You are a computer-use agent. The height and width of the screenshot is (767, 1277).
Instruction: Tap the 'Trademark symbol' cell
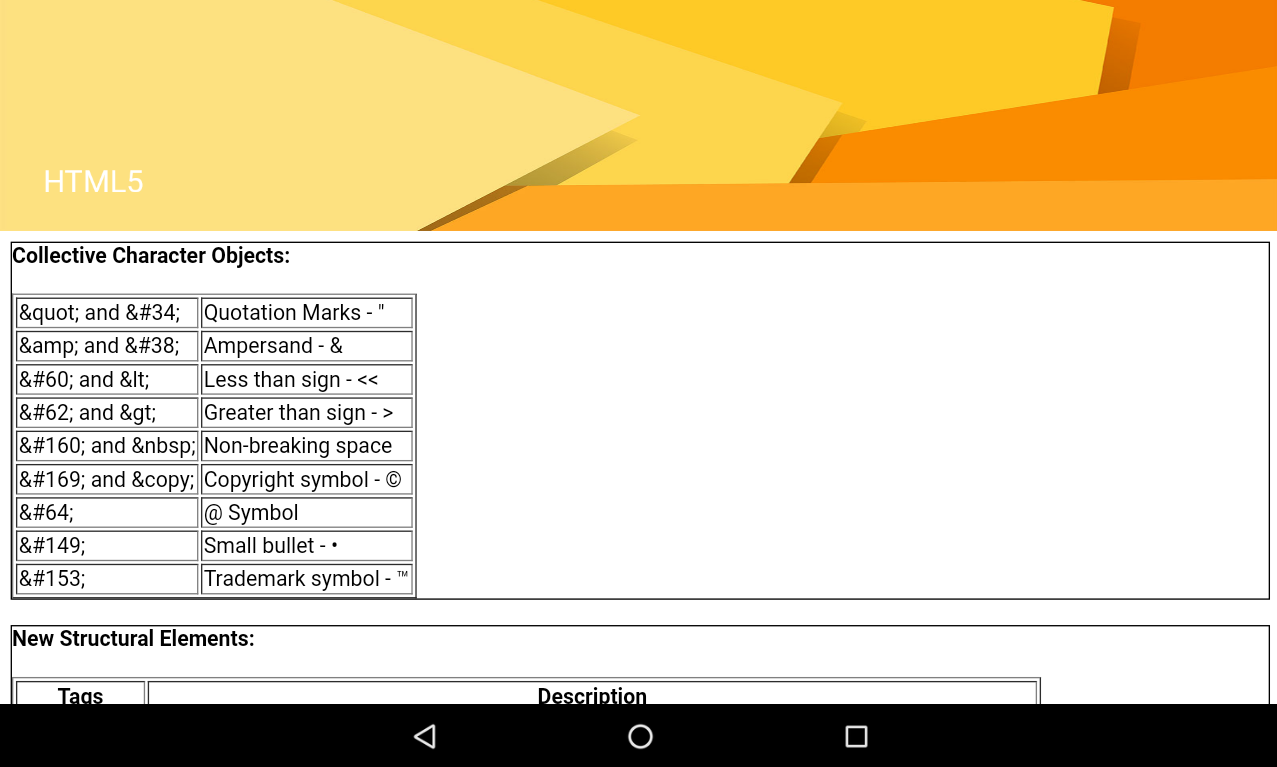click(x=307, y=579)
